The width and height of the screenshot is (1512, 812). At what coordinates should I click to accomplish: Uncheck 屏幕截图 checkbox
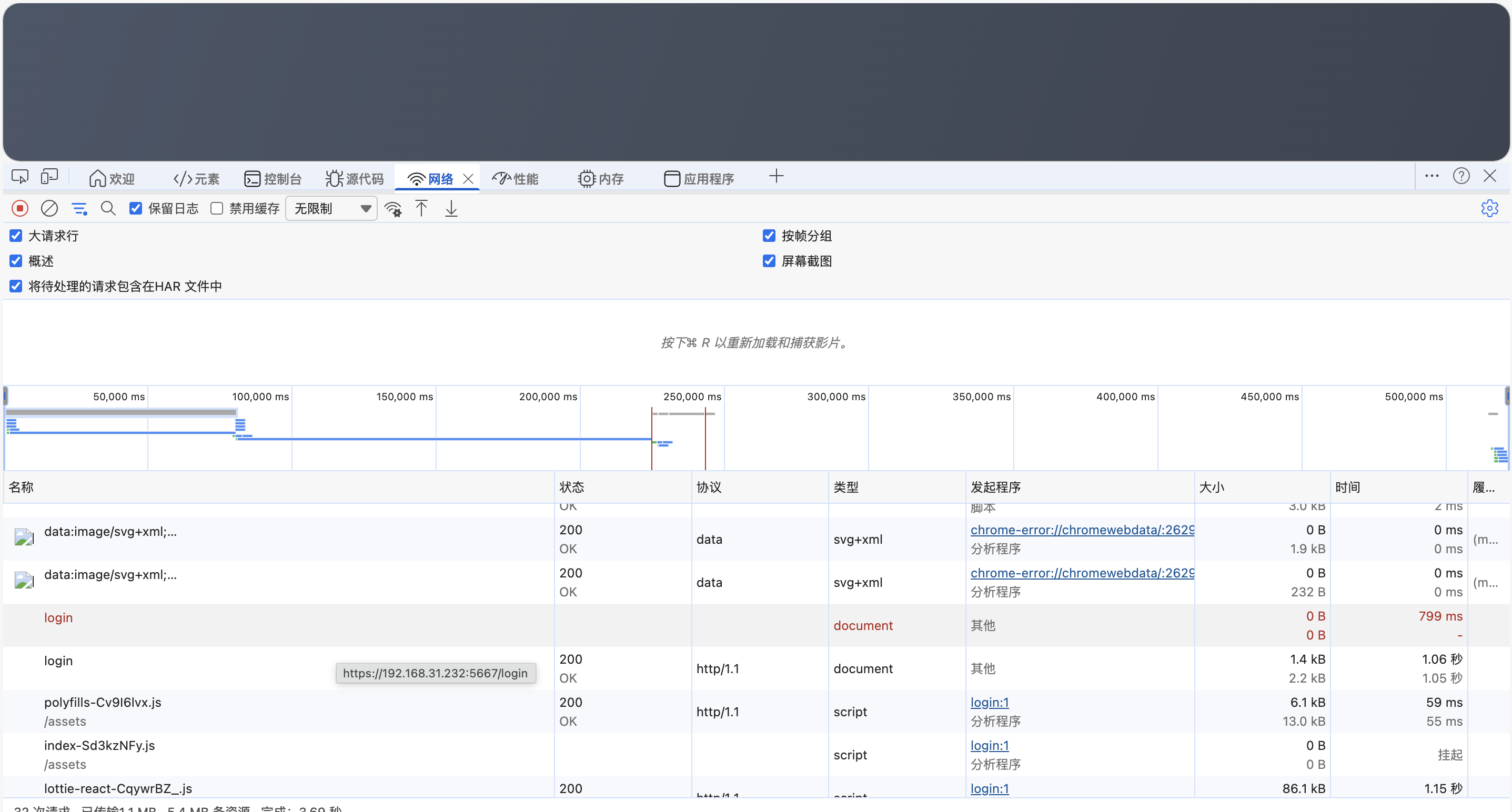pyautogui.click(x=769, y=260)
